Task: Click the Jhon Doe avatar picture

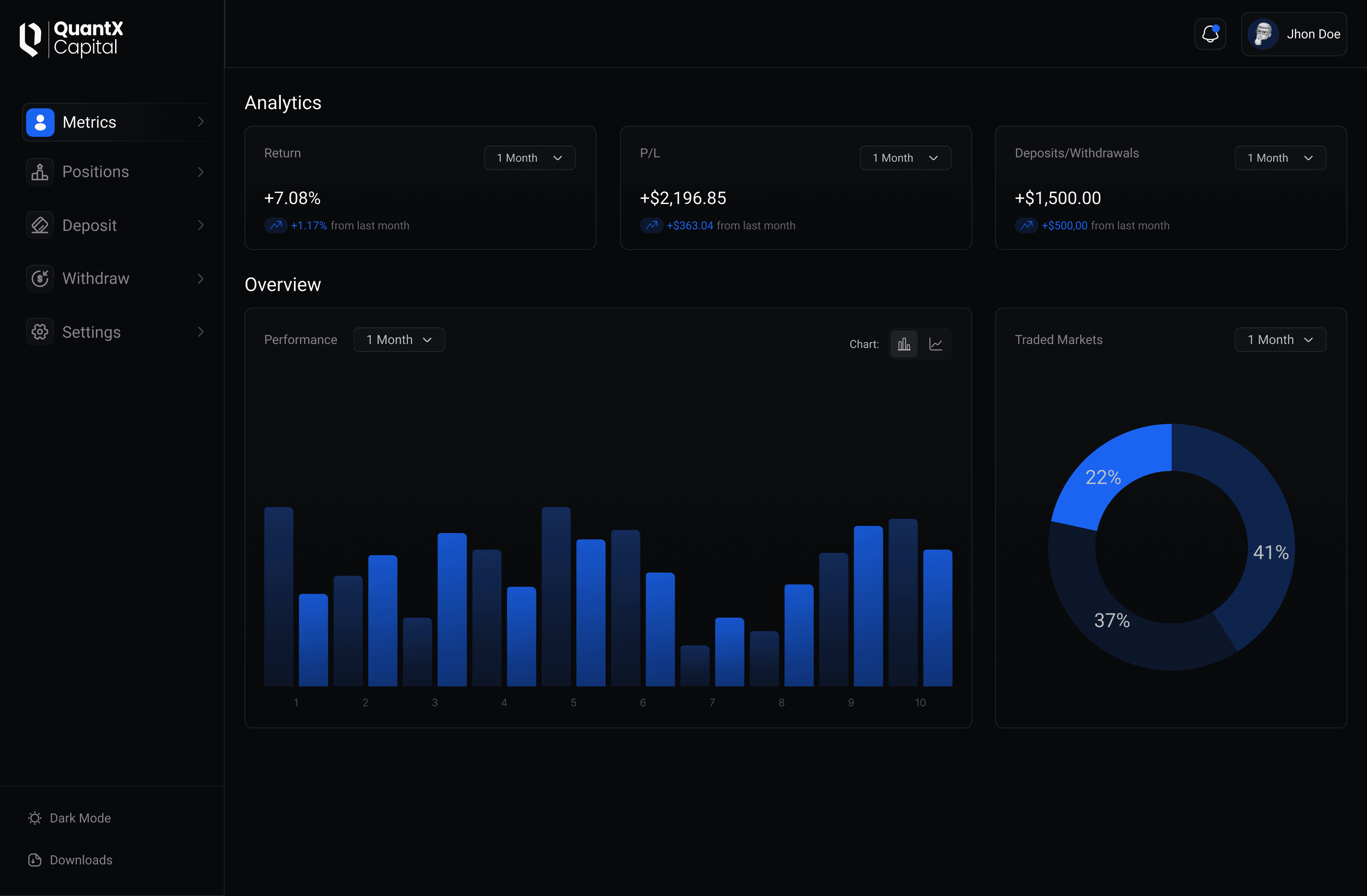Action: [1263, 34]
